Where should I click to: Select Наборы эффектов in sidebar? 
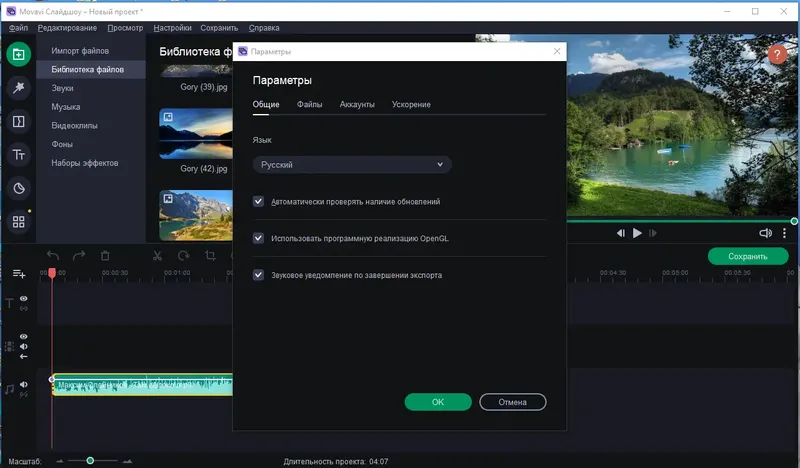click(x=91, y=163)
